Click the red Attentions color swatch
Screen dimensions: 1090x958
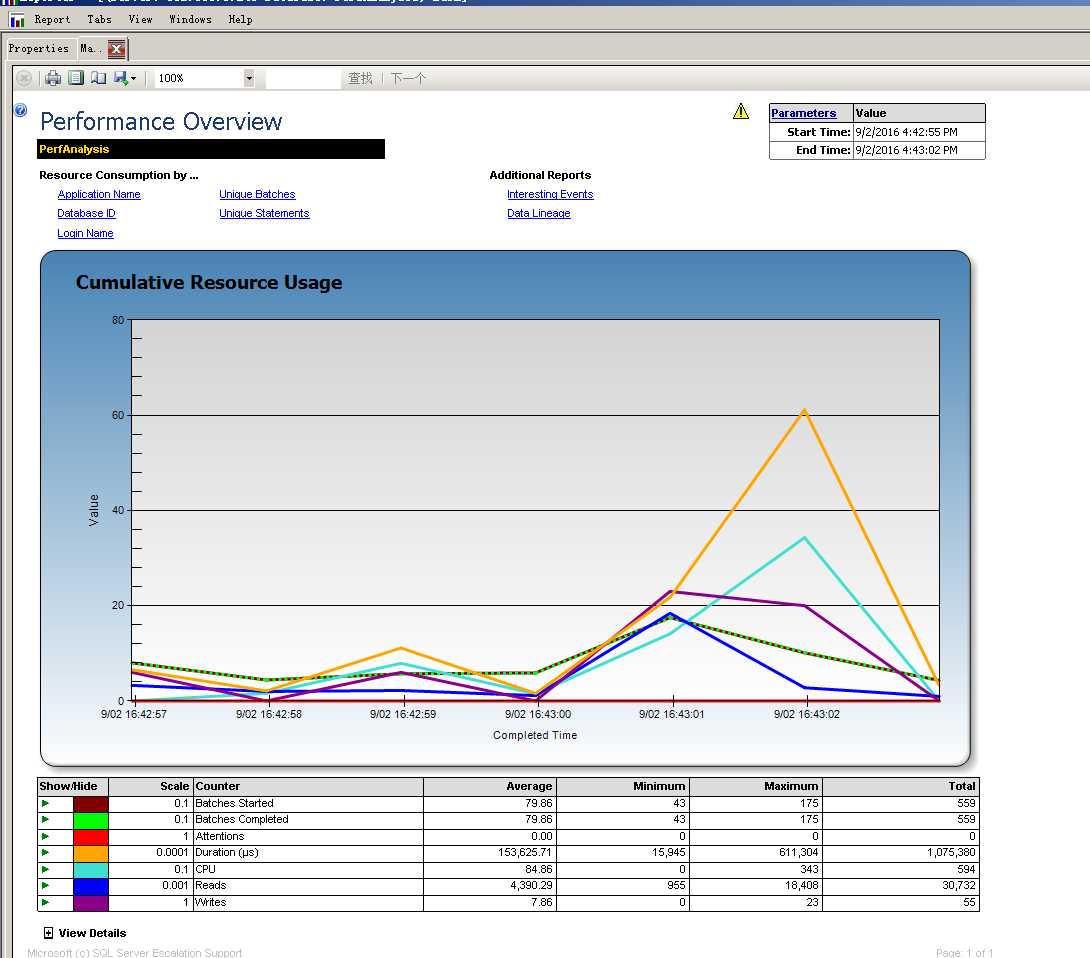pos(90,836)
